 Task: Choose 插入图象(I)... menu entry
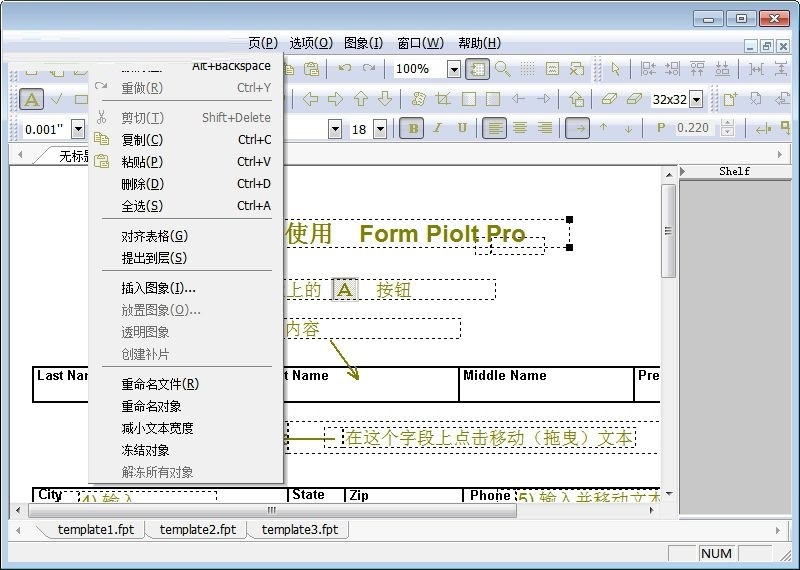coord(186,288)
